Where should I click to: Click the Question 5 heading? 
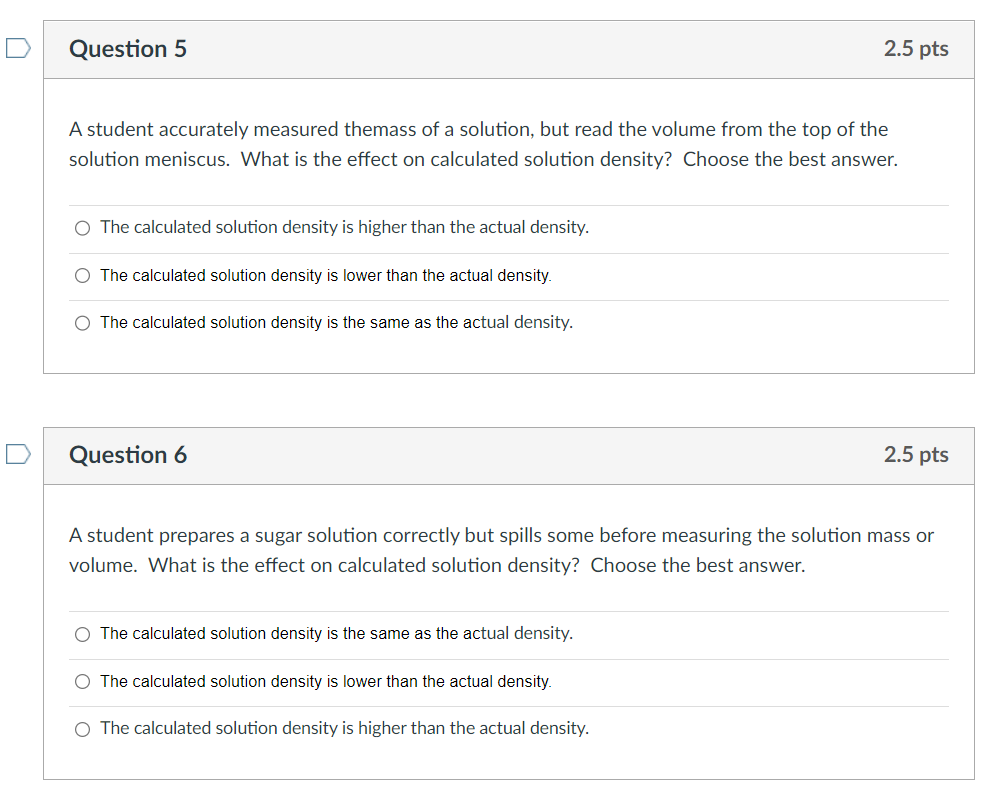coord(128,49)
